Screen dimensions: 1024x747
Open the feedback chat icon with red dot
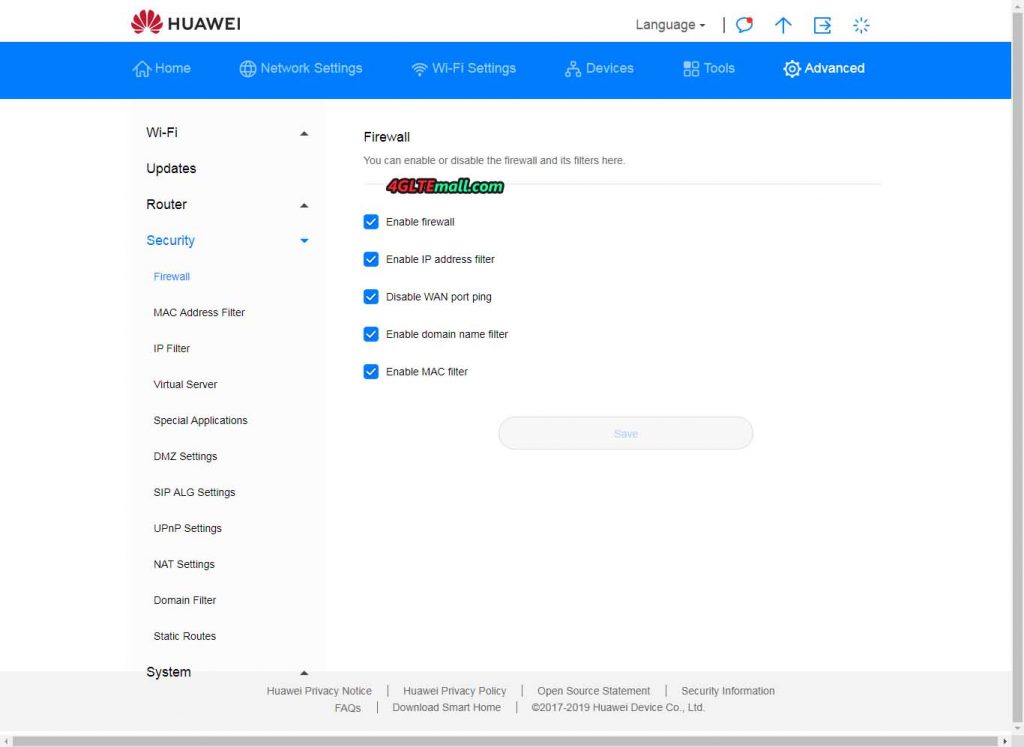point(743,25)
